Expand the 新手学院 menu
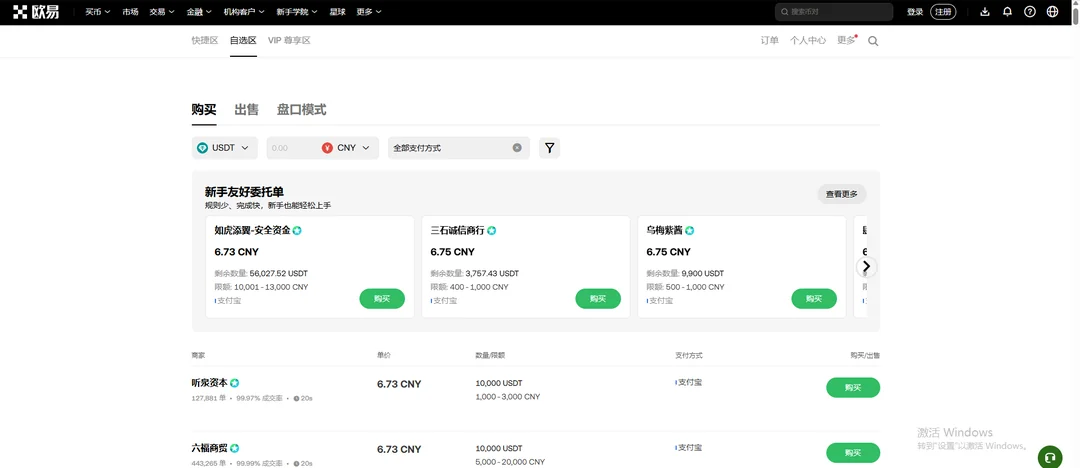 click(x=297, y=12)
